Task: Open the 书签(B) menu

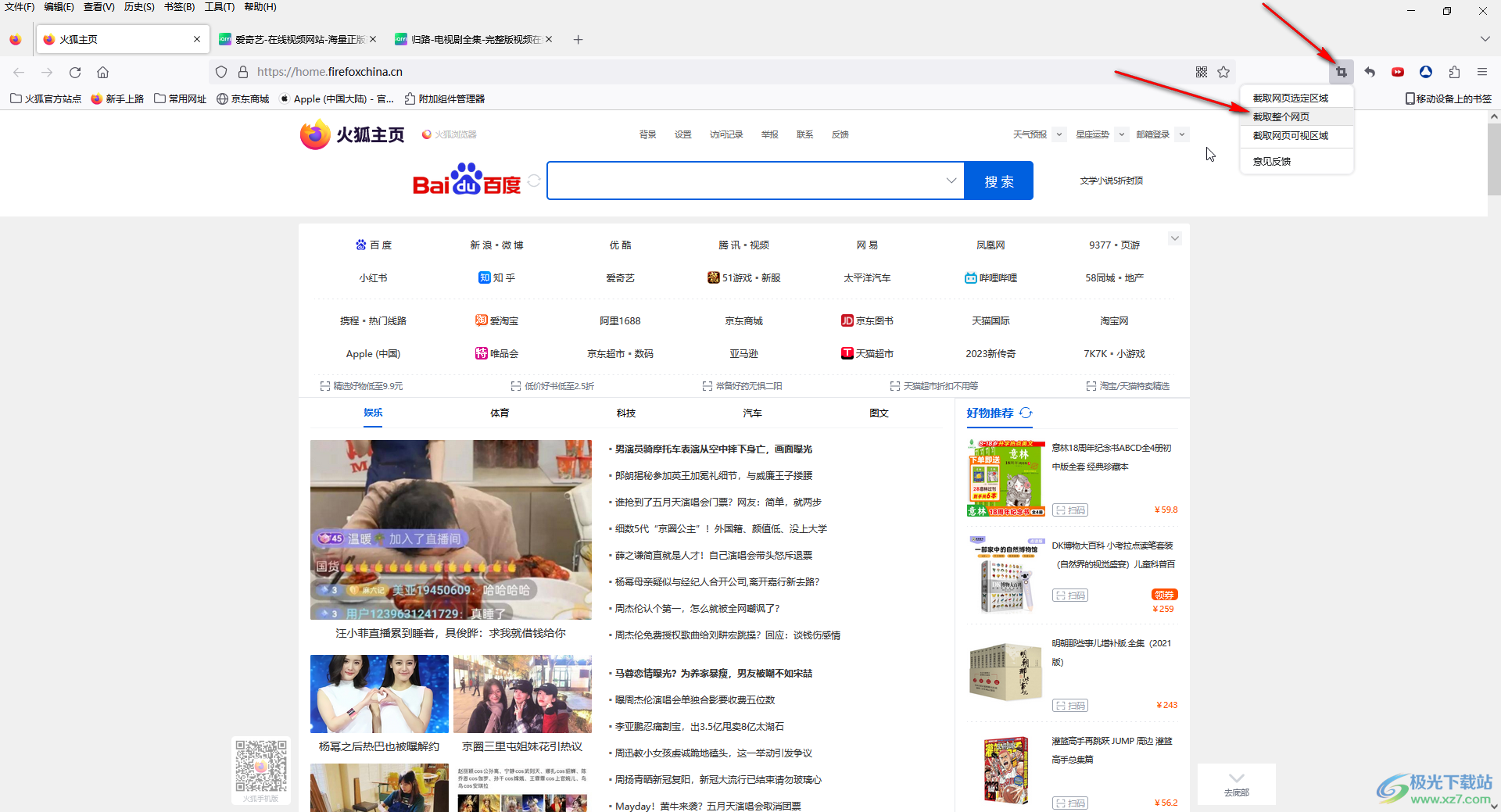Action: (179, 7)
